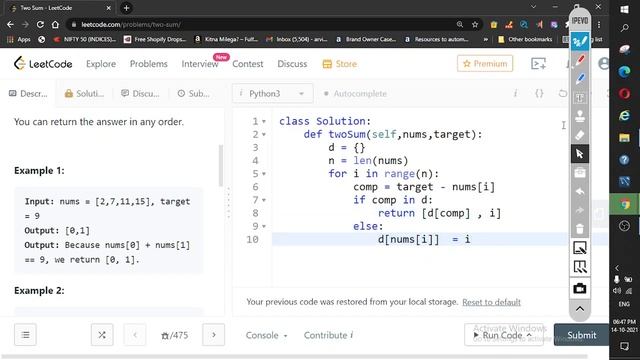Show more bookmarks with the double chevron
Screen dimensions: 640x360
click(485, 39)
